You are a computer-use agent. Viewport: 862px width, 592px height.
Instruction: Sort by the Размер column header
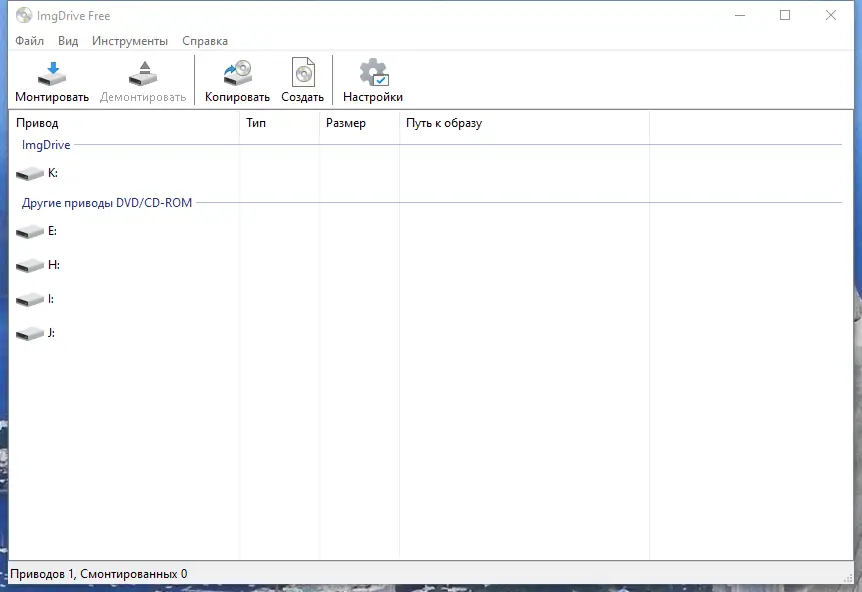(x=359, y=123)
